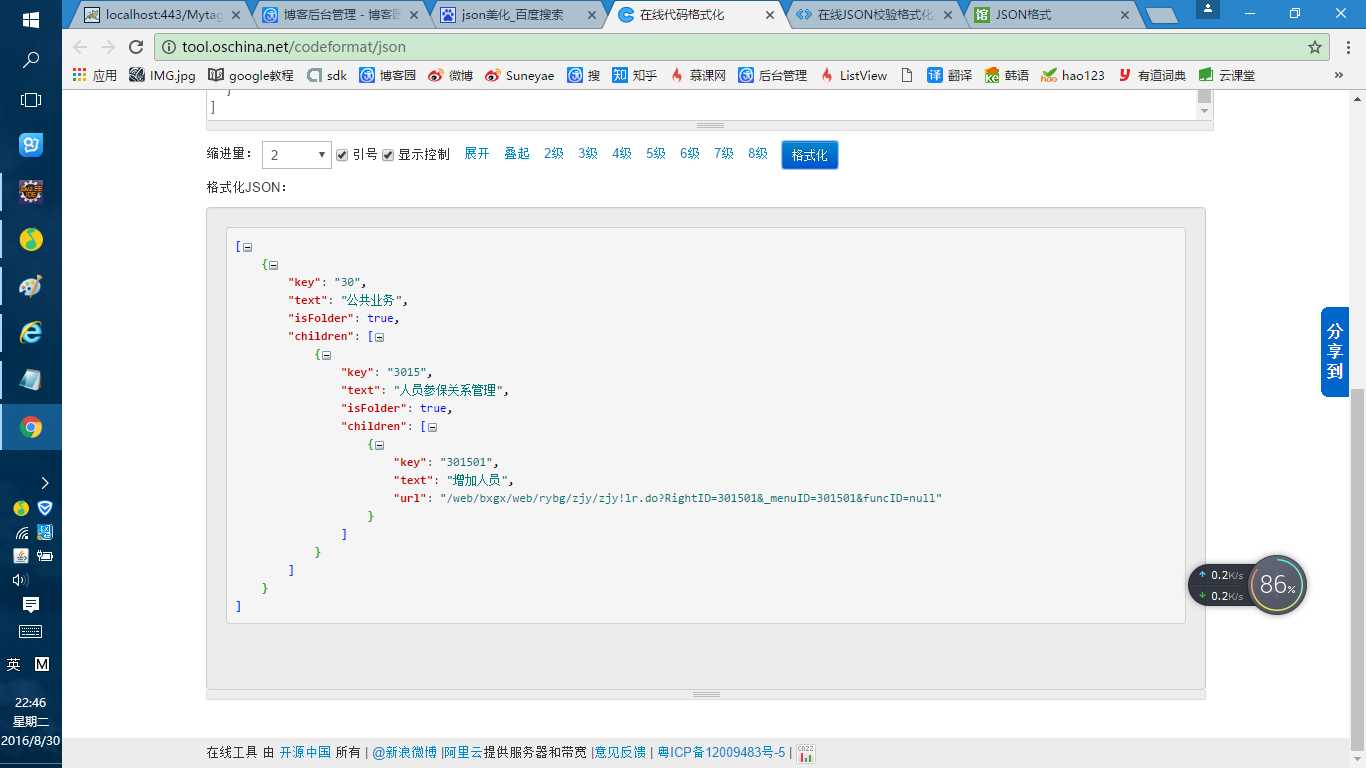Collapse to 3级 level
Viewport: 1366px width, 768px height.
[x=588, y=154]
